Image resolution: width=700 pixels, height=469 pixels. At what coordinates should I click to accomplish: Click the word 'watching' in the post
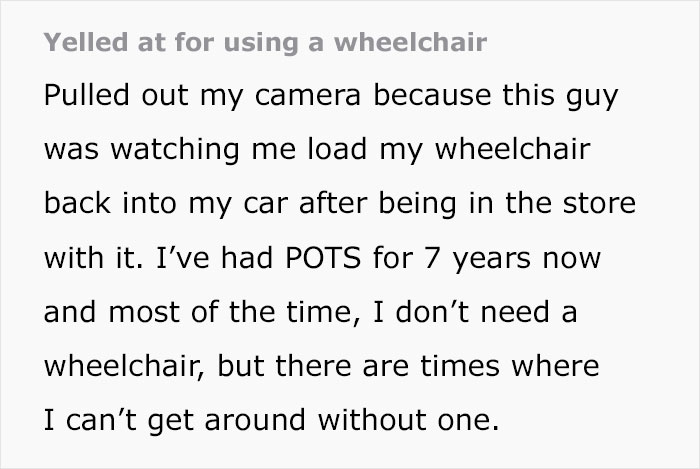pyautogui.click(x=175, y=149)
